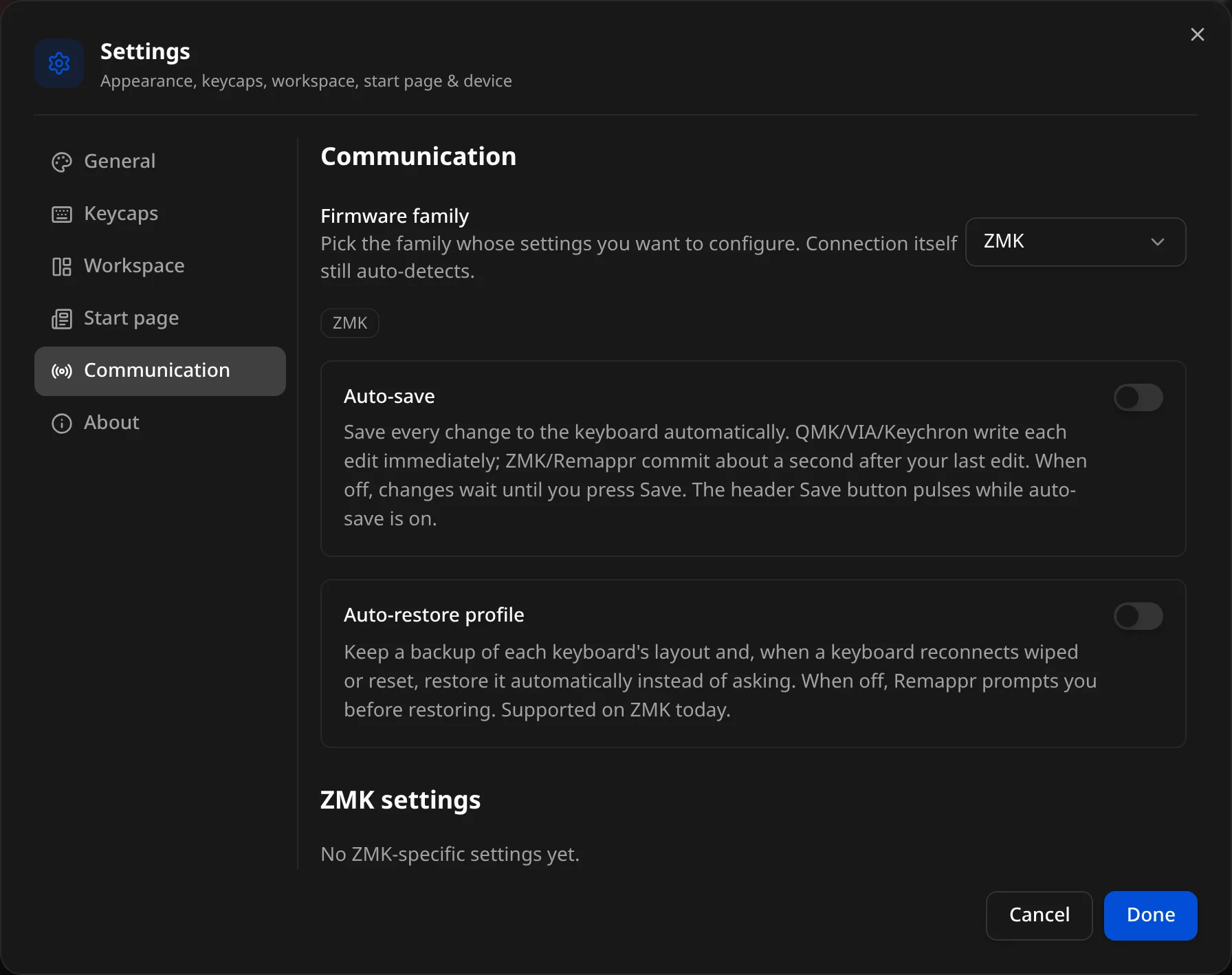Go to Start page settings

[160, 318]
